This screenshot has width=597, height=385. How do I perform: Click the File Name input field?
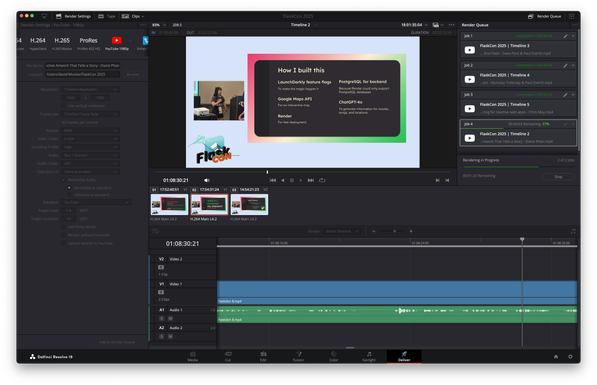83,65
